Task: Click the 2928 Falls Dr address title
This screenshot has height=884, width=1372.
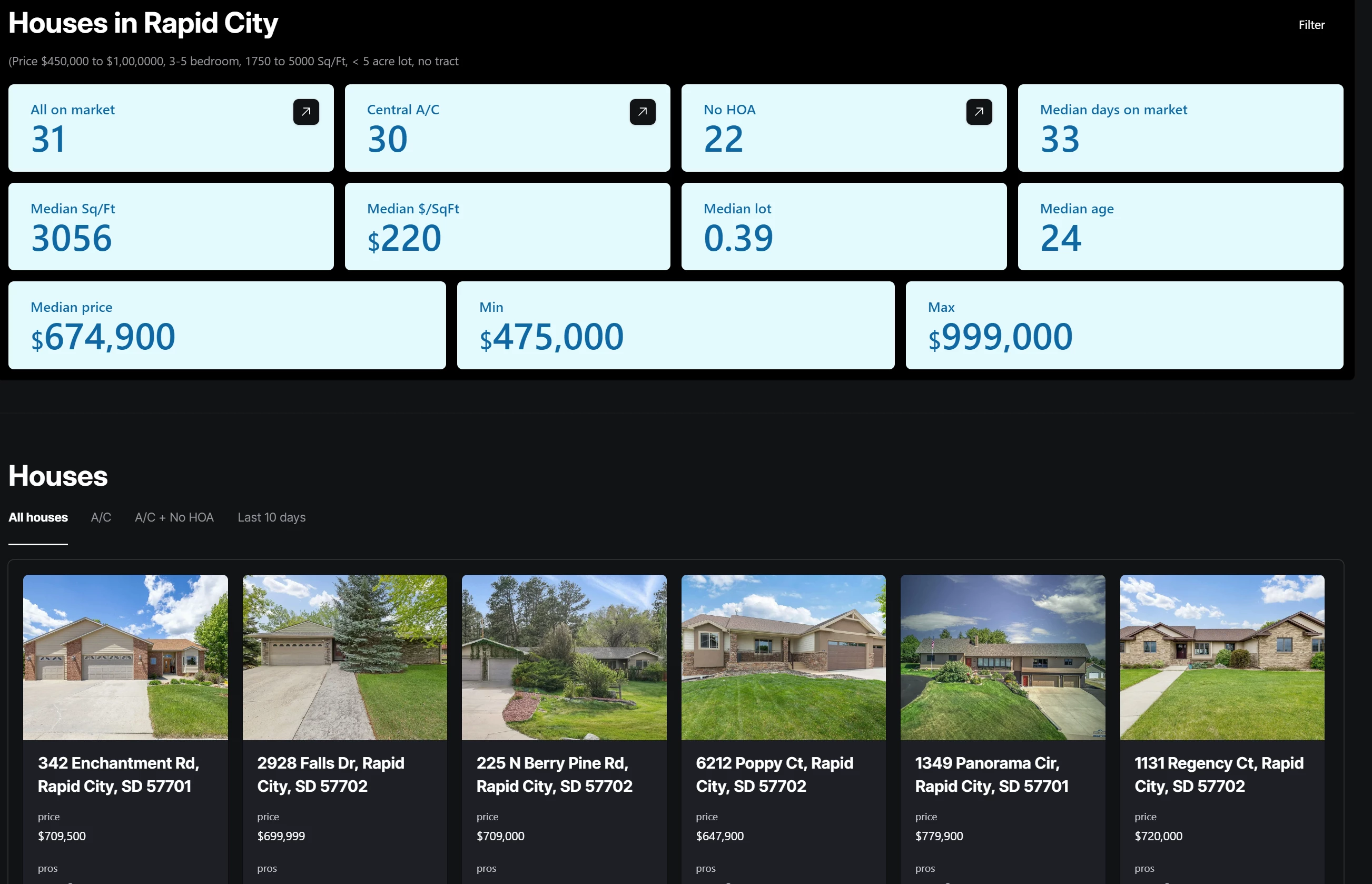Action: coord(331,774)
